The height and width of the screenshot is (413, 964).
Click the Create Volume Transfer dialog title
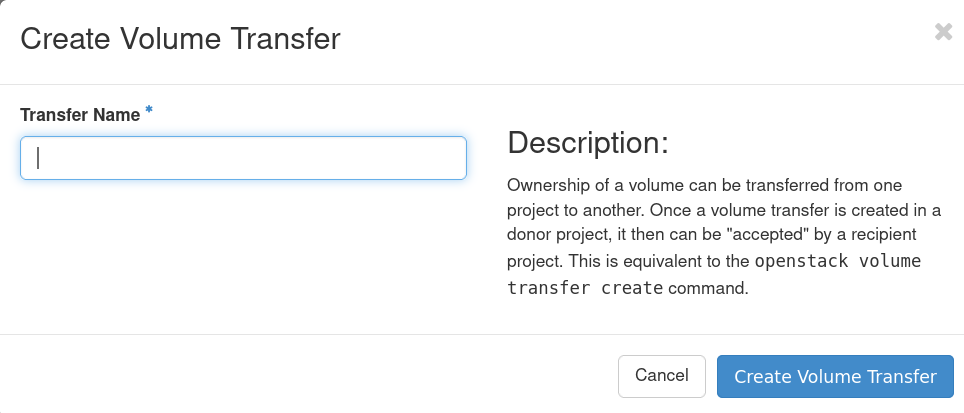pyautogui.click(x=180, y=40)
